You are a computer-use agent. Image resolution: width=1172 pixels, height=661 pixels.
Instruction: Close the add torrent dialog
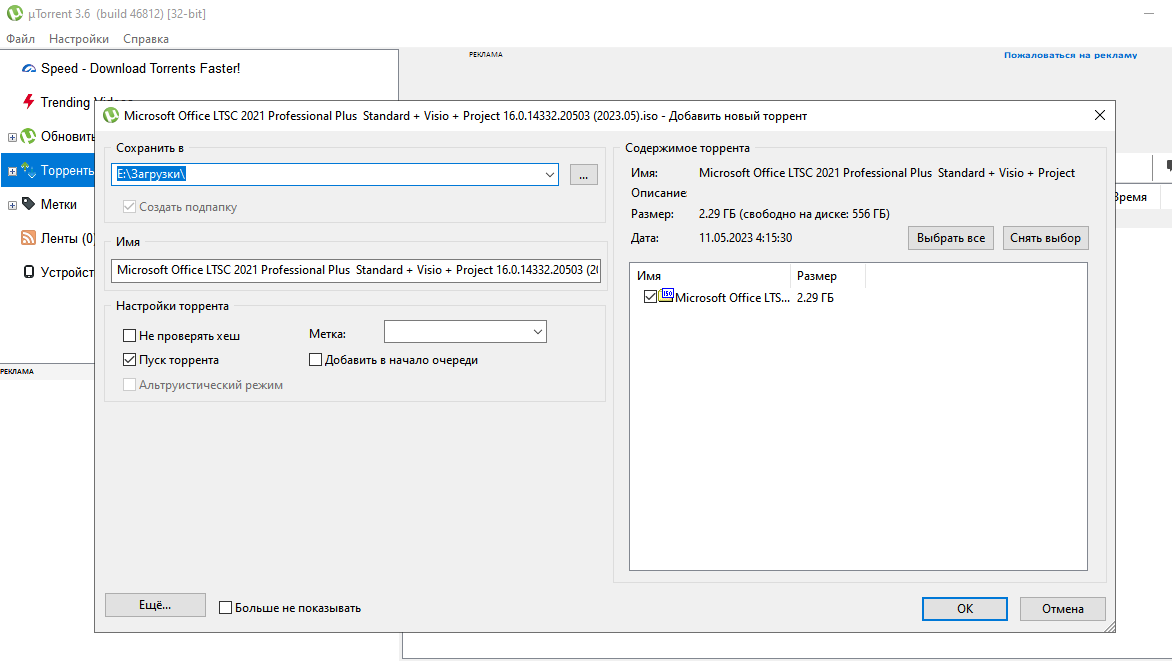pos(1099,115)
